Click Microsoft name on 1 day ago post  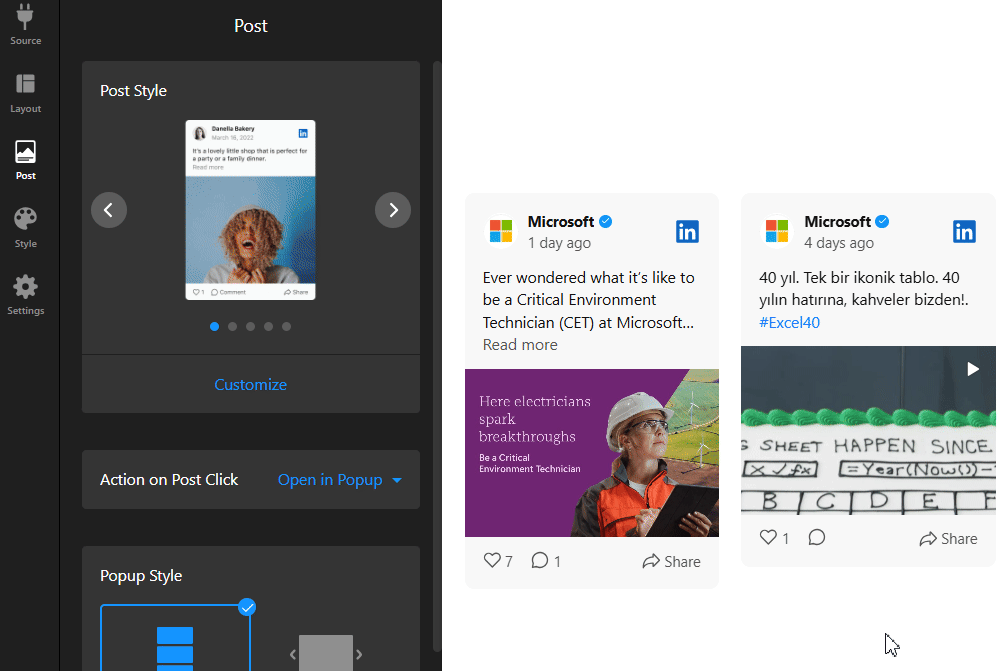point(561,222)
